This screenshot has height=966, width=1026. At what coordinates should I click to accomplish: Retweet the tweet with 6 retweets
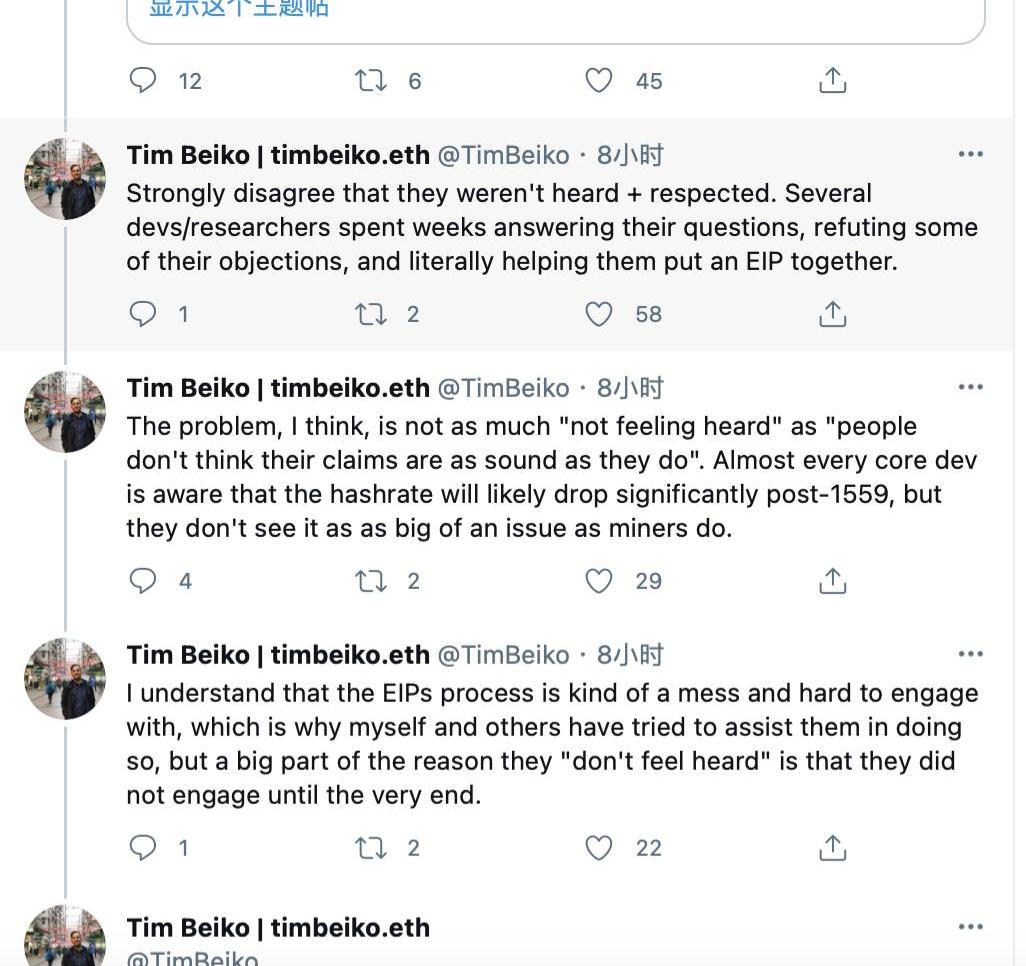[x=371, y=80]
